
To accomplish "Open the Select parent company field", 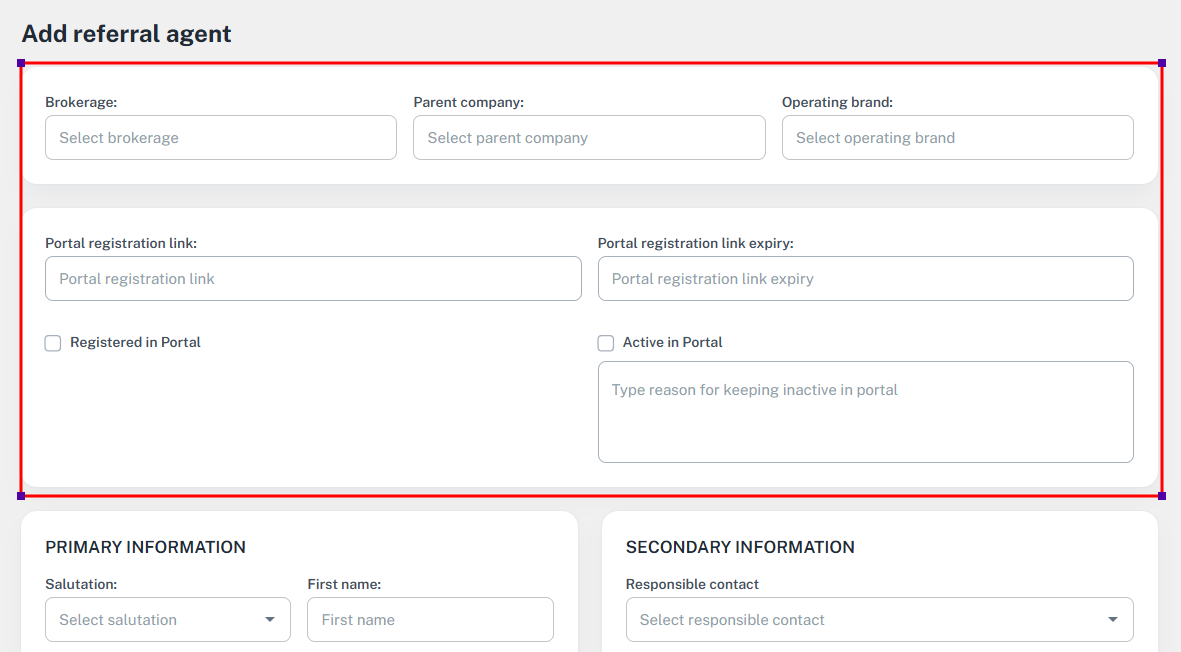I will point(588,138).
